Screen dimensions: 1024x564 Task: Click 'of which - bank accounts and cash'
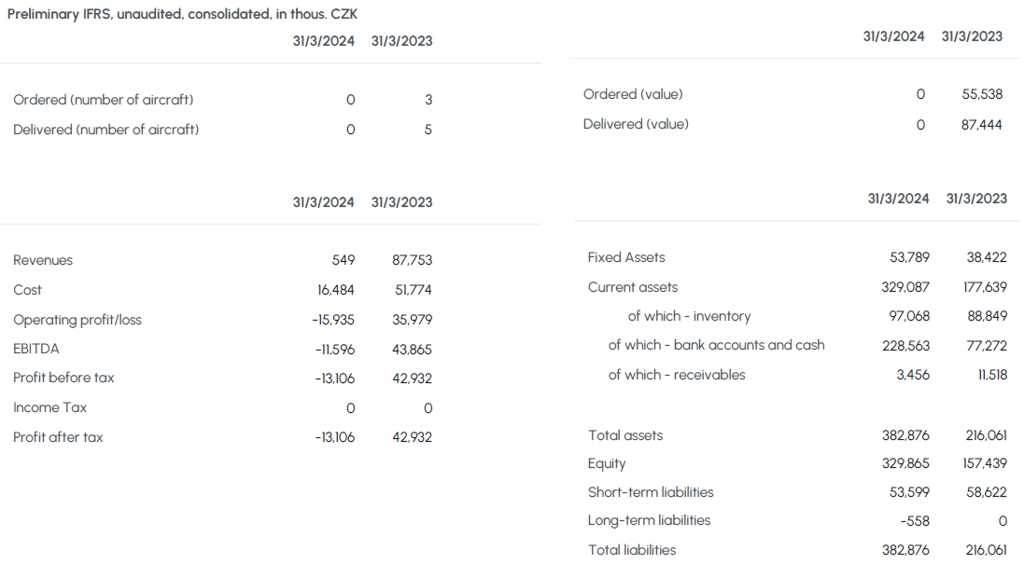716,345
